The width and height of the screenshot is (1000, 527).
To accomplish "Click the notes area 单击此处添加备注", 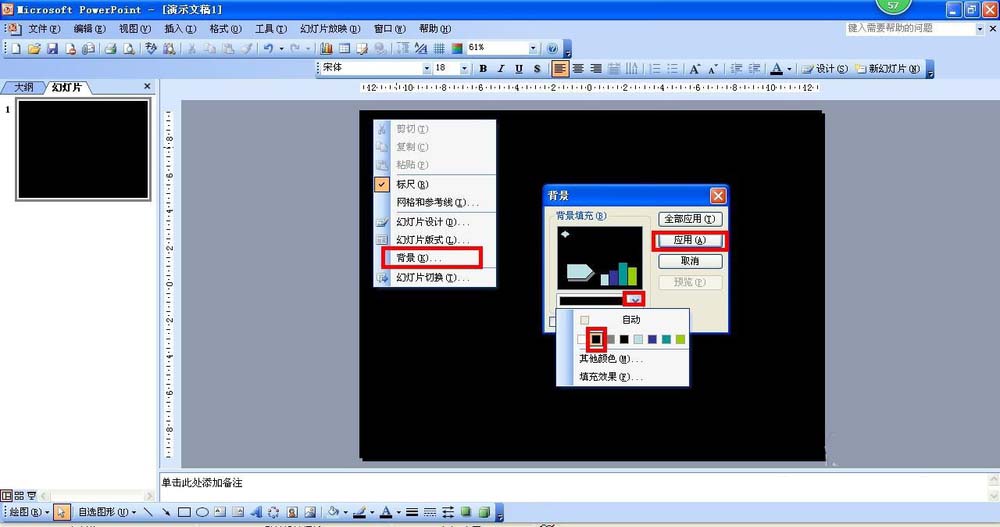I will (x=202, y=483).
